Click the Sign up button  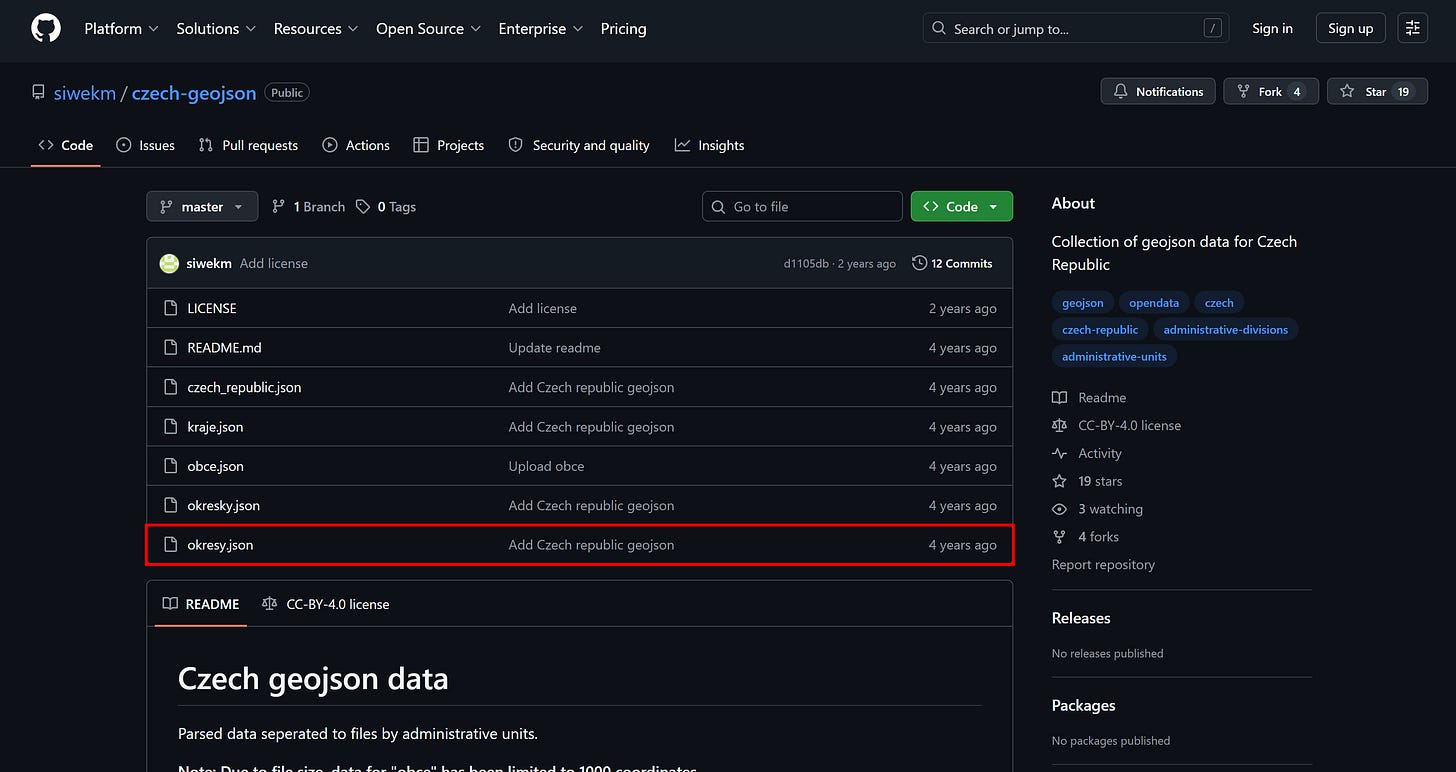tap(1350, 28)
